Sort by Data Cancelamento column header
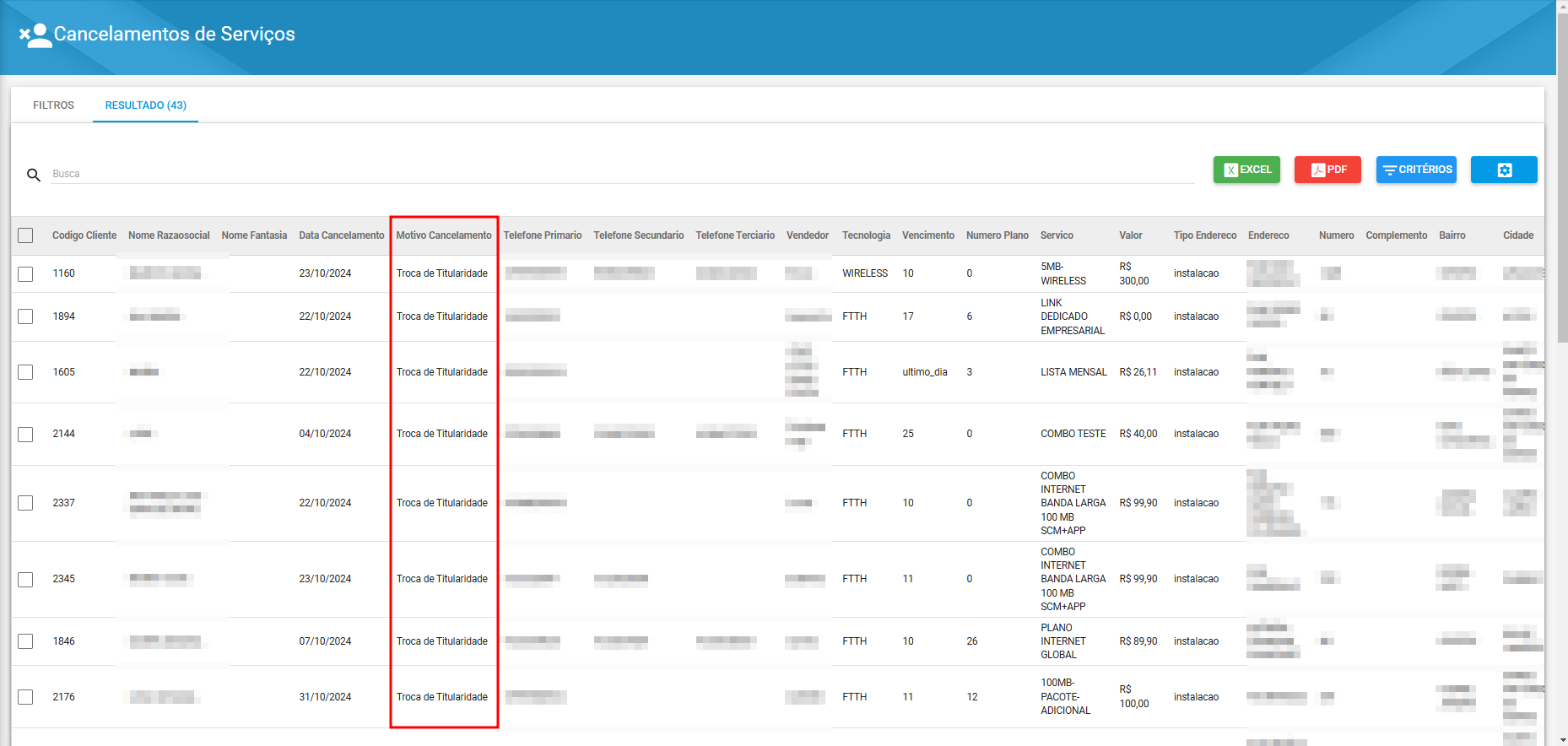 pos(341,235)
